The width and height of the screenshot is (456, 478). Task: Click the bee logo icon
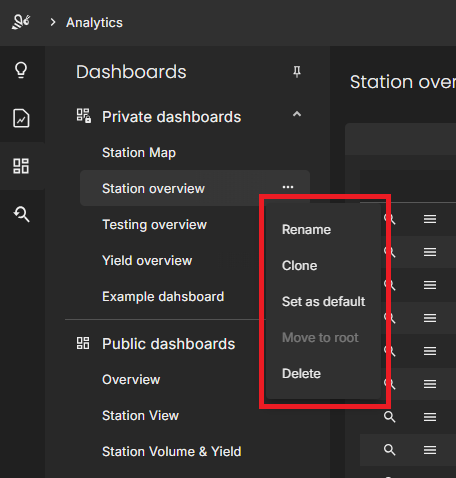21,22
